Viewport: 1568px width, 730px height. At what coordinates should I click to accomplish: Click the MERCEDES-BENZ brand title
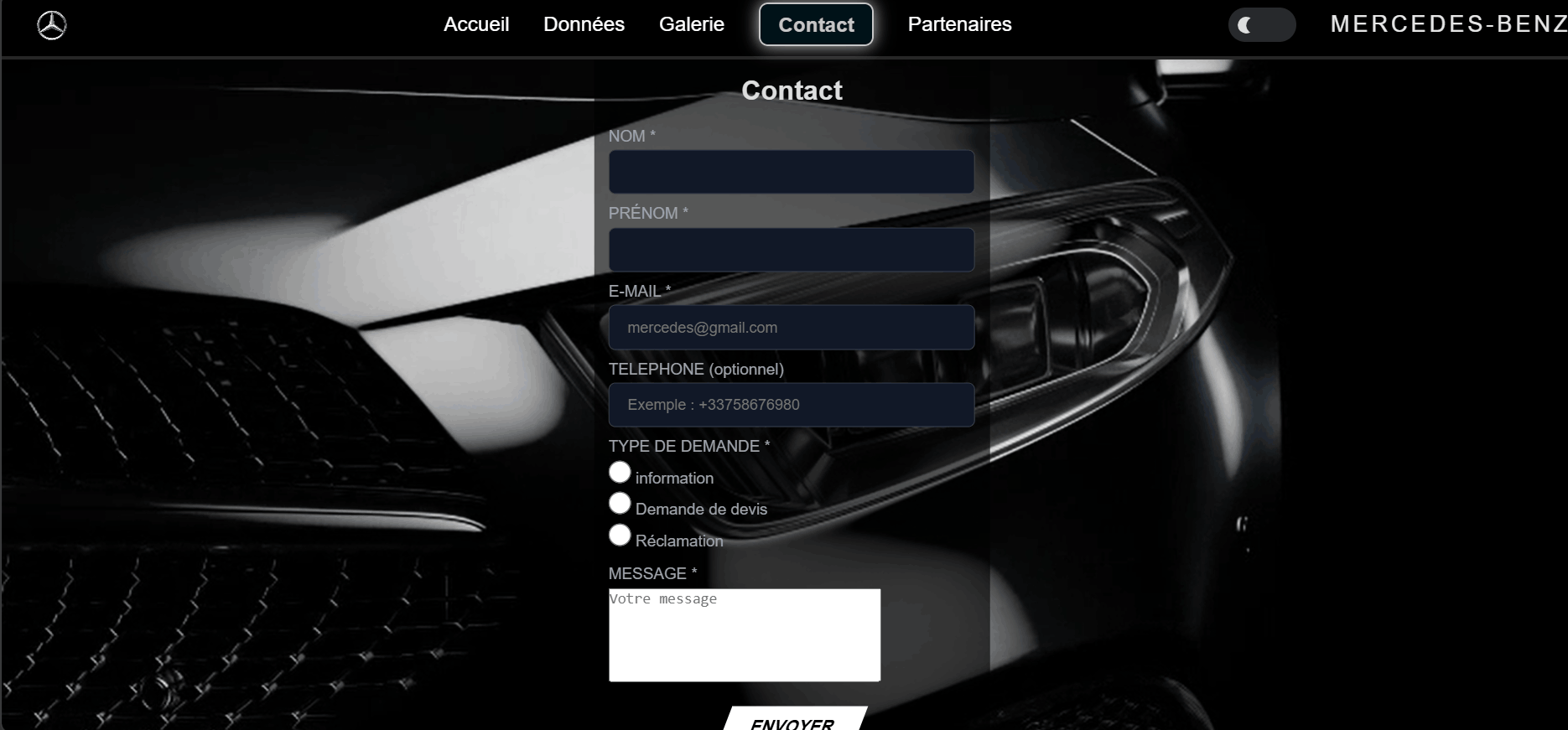(x=1447, y=24)
